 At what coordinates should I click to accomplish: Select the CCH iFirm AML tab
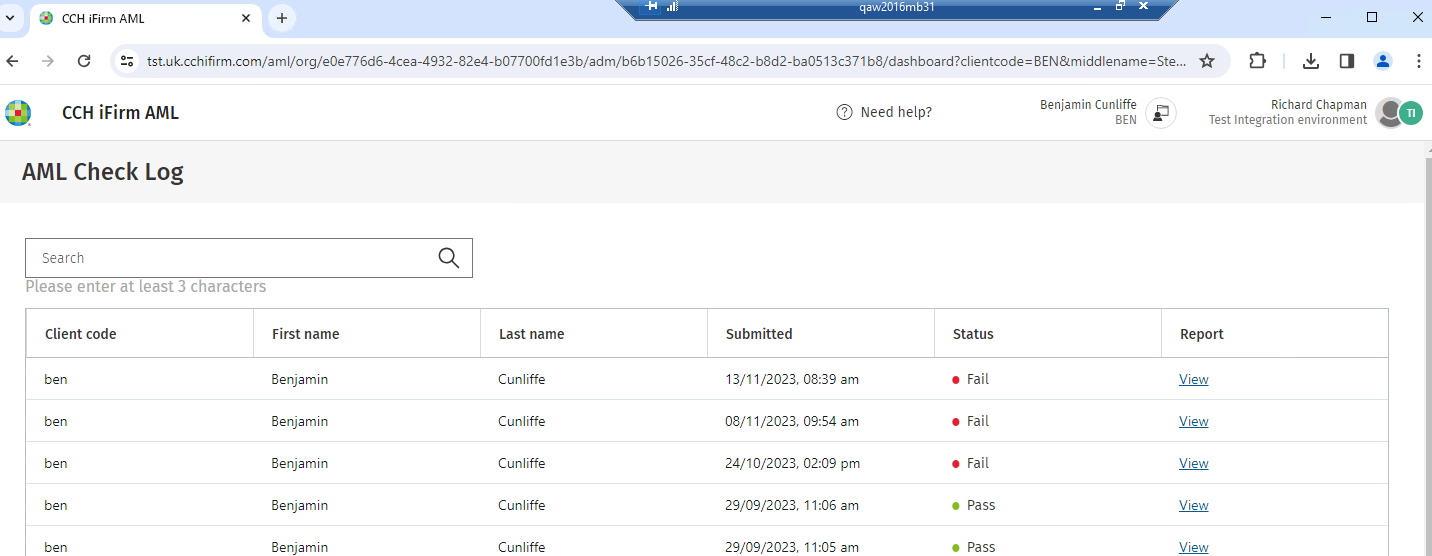pos(140,18)
